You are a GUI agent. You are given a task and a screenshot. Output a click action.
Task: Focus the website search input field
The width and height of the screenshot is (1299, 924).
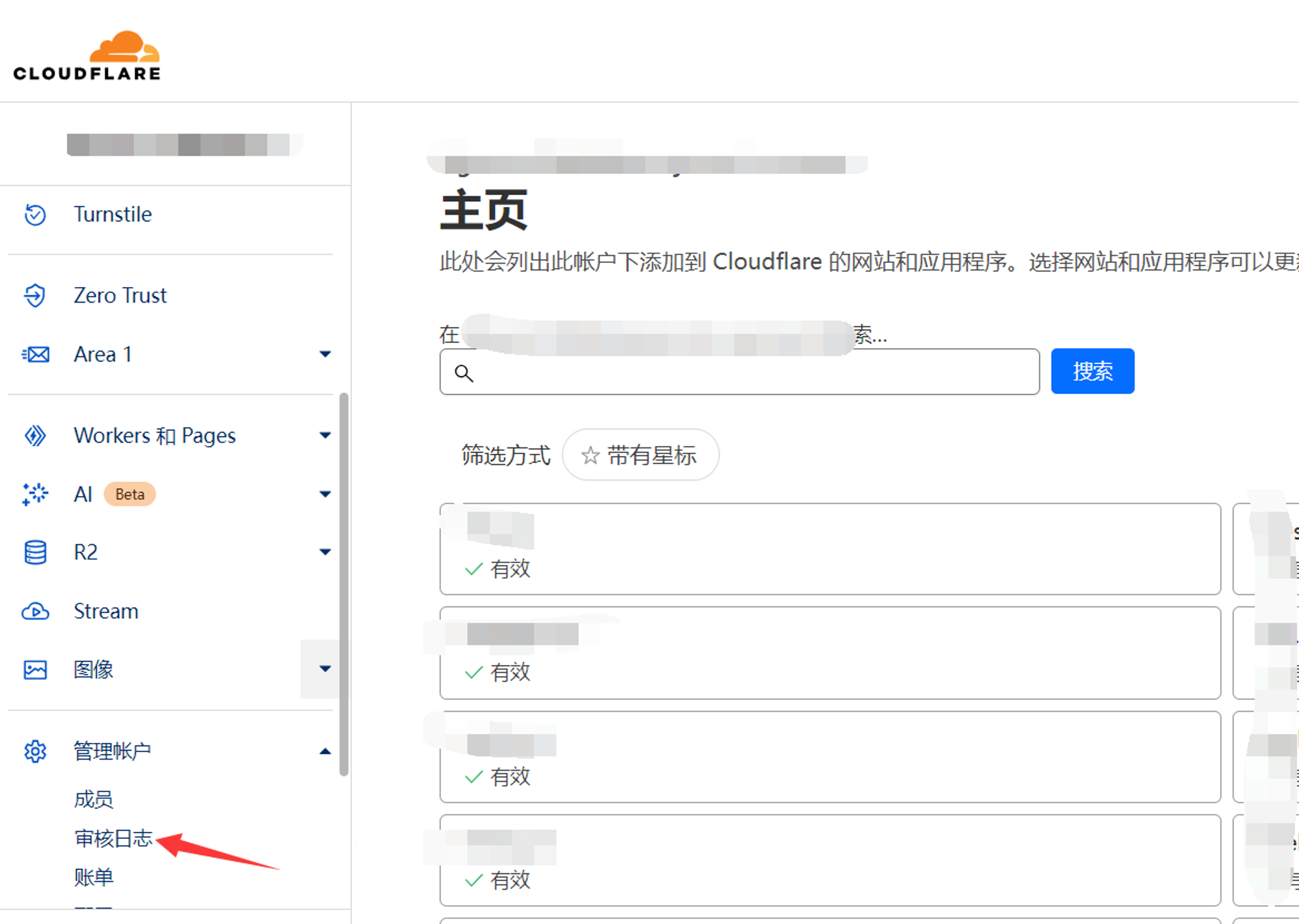(739, 372)
